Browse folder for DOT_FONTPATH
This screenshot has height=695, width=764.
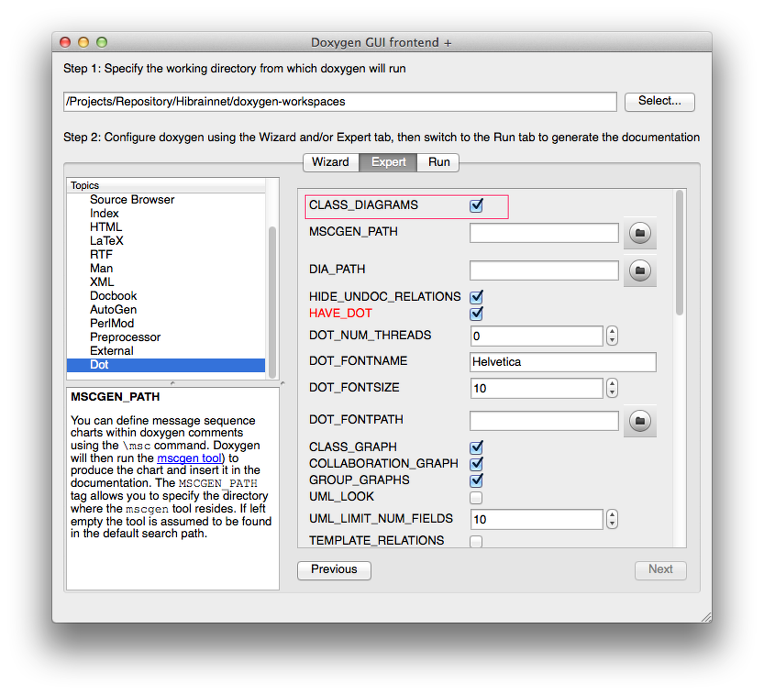pos(640,421)
